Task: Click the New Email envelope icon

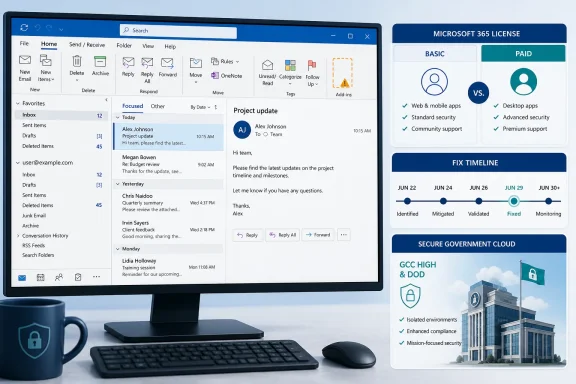Action: [x=25, y=60]
